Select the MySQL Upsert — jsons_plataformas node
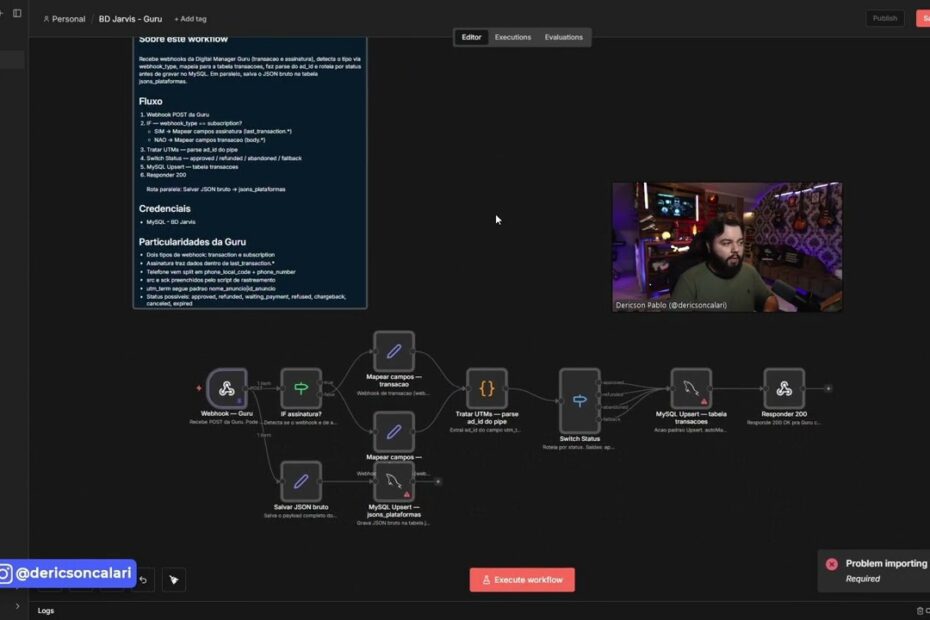The image size is (930, 620). 394,481
